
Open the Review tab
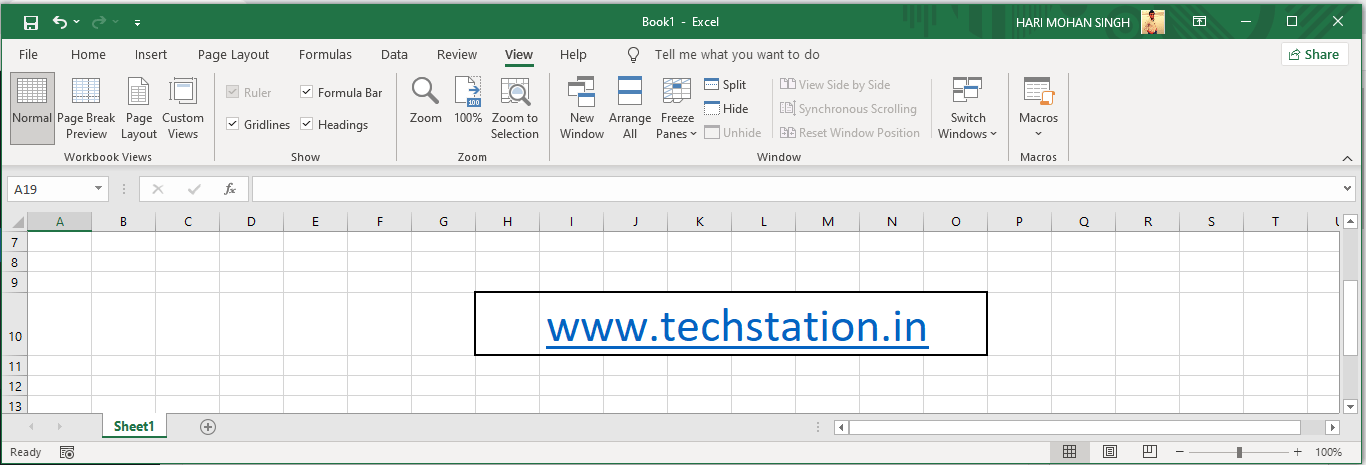tap(457, 55)
